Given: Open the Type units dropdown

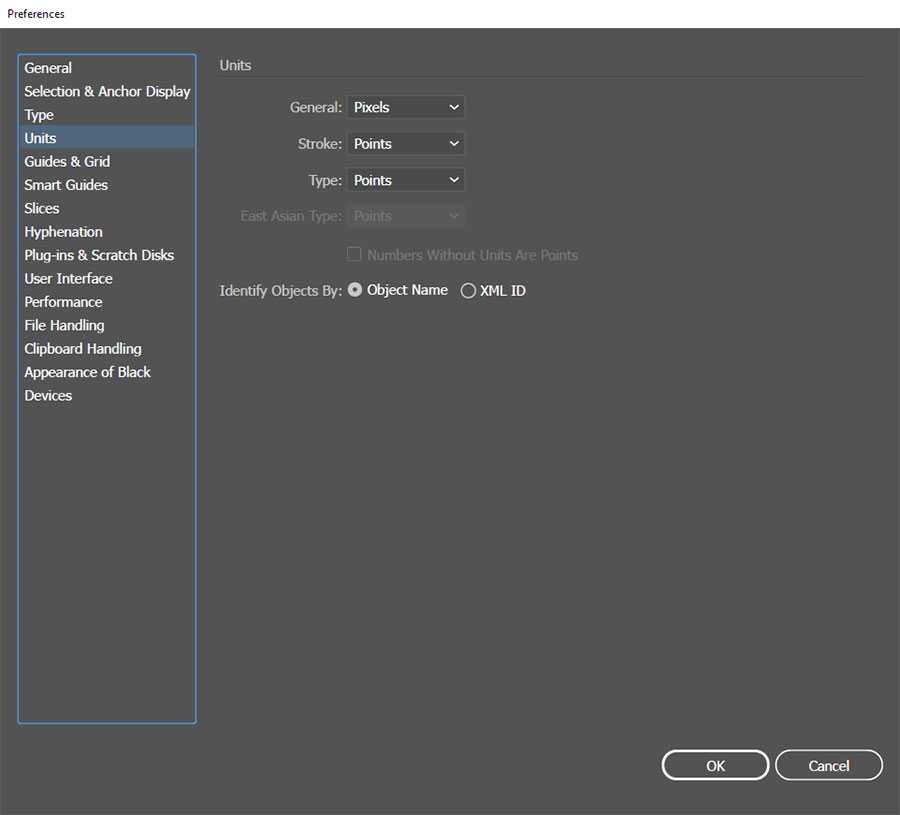Looking at the screenshot, I should point(405,180).
